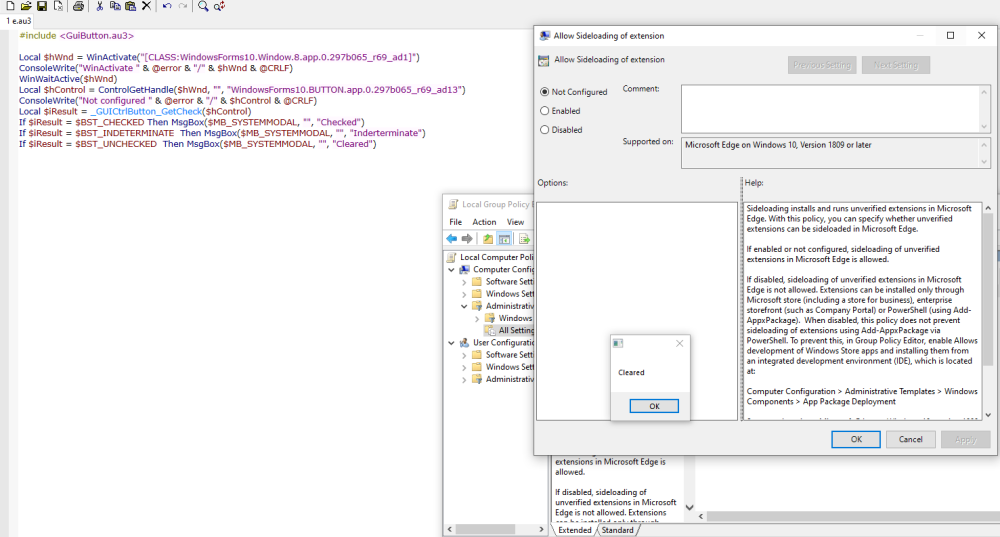Click the message box title icon
This screenshot has height=537, width=1000.
(618, 343)
